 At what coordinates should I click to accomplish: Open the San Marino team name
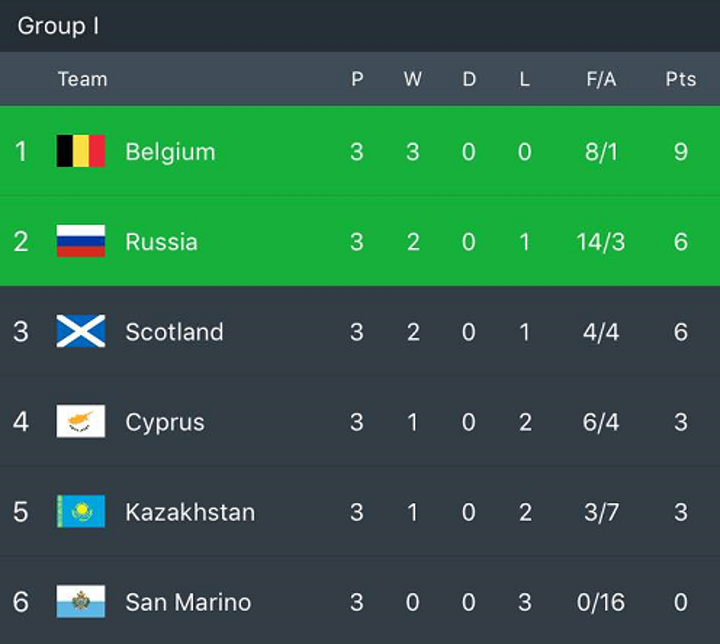click(188, 602)
